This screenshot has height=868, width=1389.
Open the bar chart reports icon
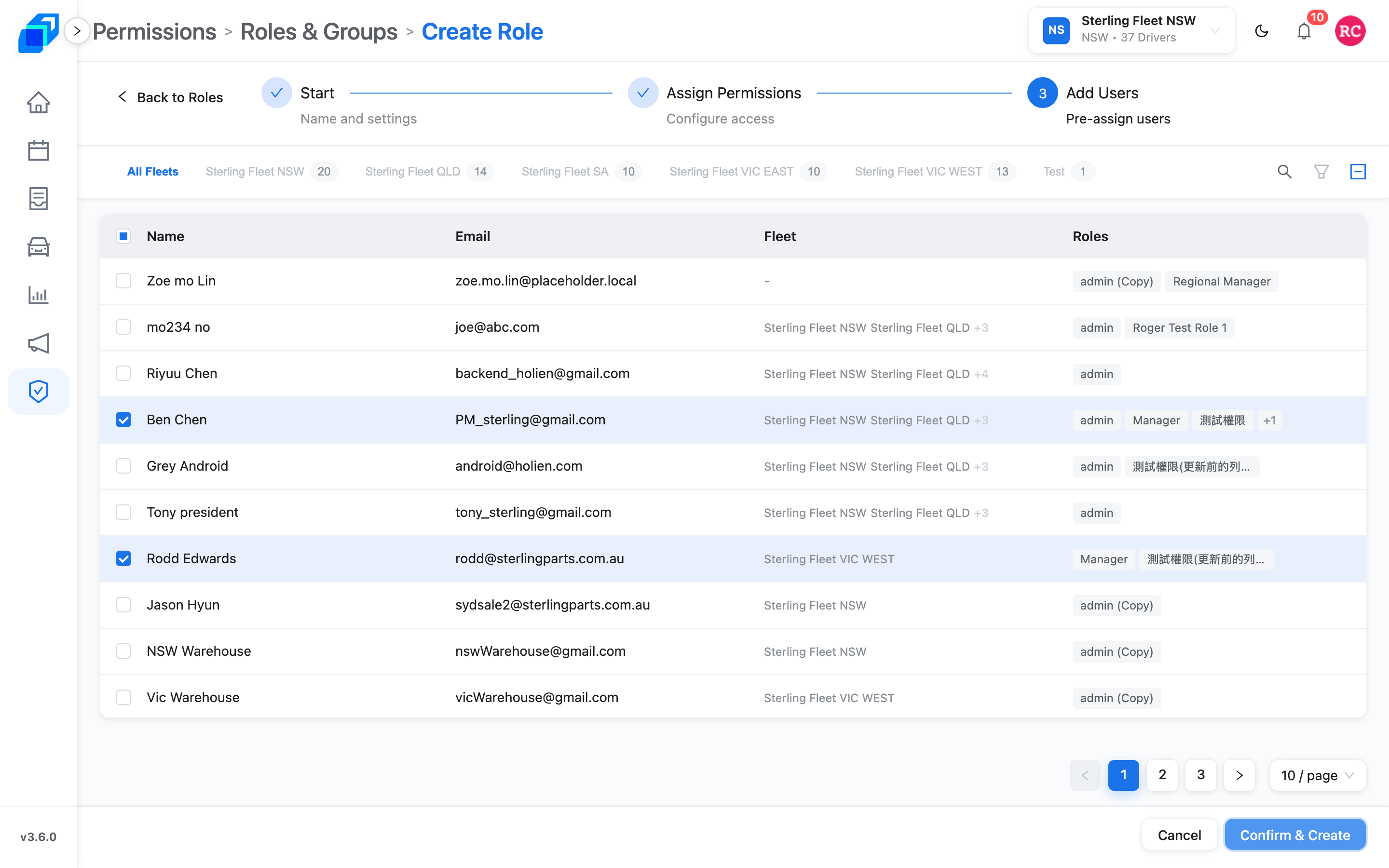coord(39,295)
